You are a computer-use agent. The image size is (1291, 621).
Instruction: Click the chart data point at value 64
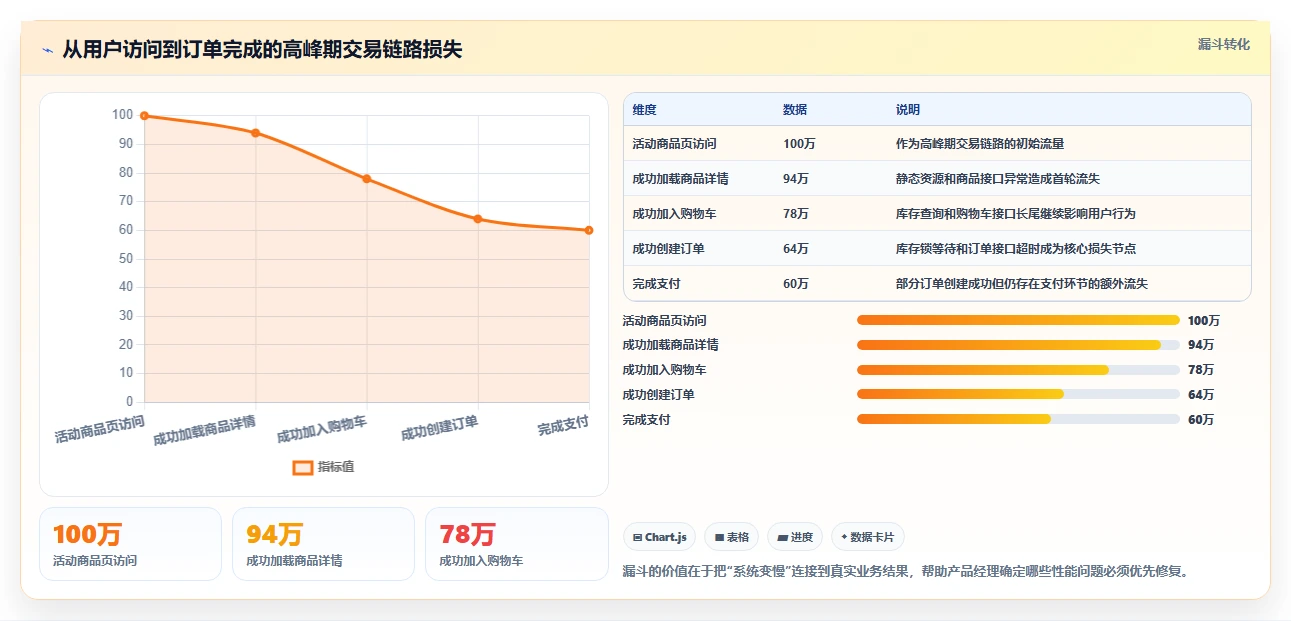(x=478, y=219)
